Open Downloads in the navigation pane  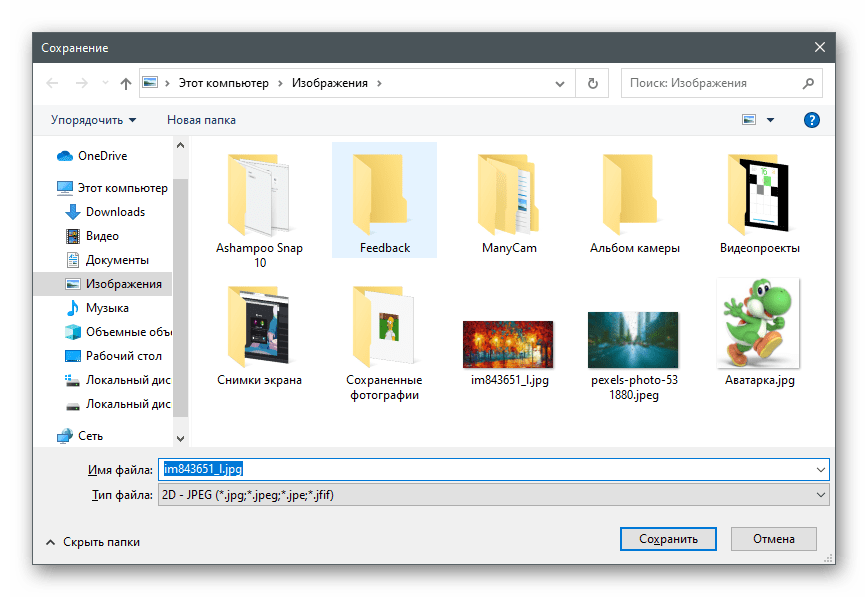tap(114, 212)
